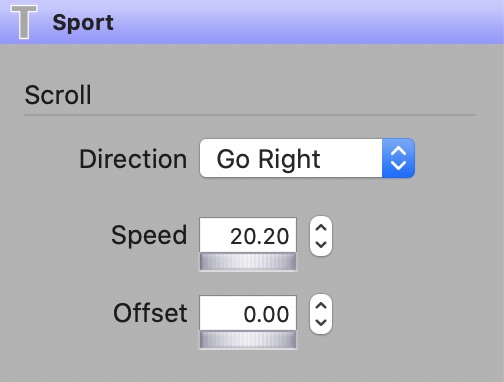The width and height of the screenshot is (504, 382).
Task: Increase Offset with the stepper up arrow
Action: (x=321, y=305)
